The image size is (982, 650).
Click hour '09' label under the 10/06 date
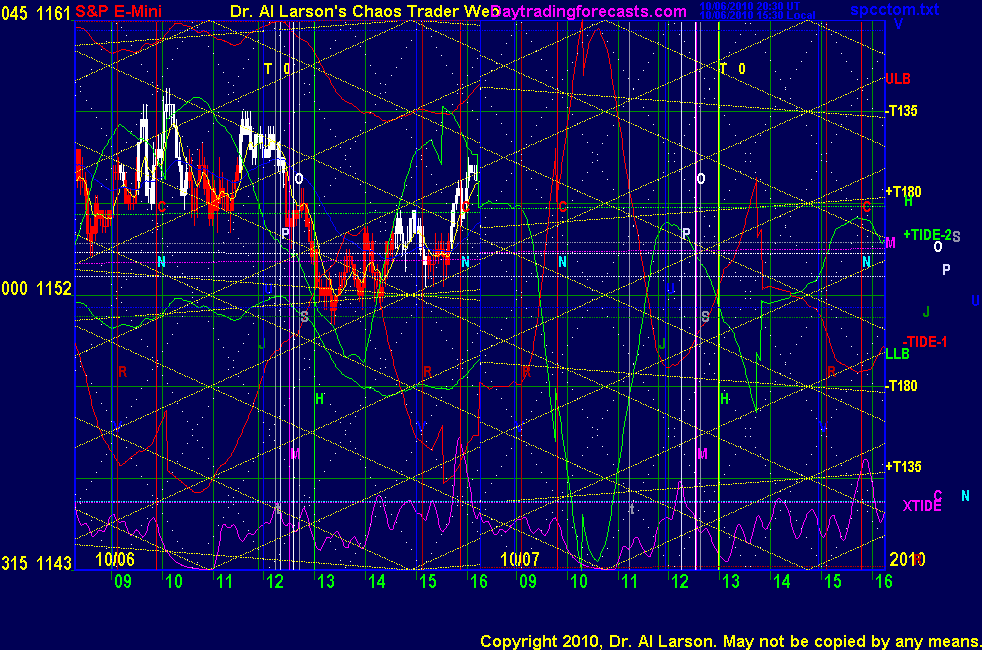(123, 582)
